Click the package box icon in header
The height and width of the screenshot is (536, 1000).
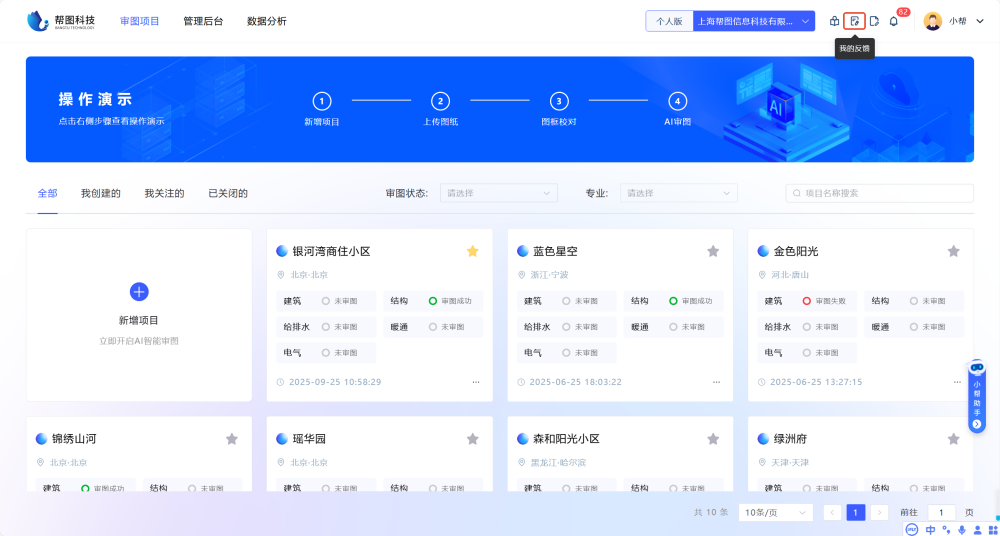(835, 21)
